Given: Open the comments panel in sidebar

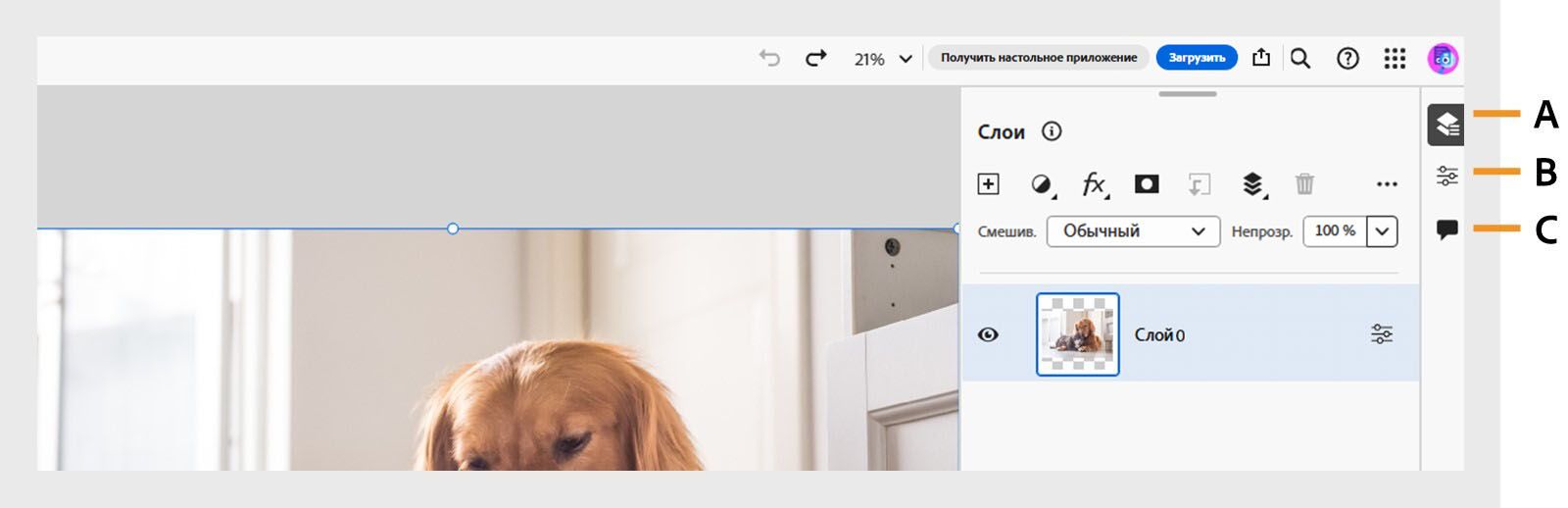Looking at the screenshot, I should (x=1446, y=229).
